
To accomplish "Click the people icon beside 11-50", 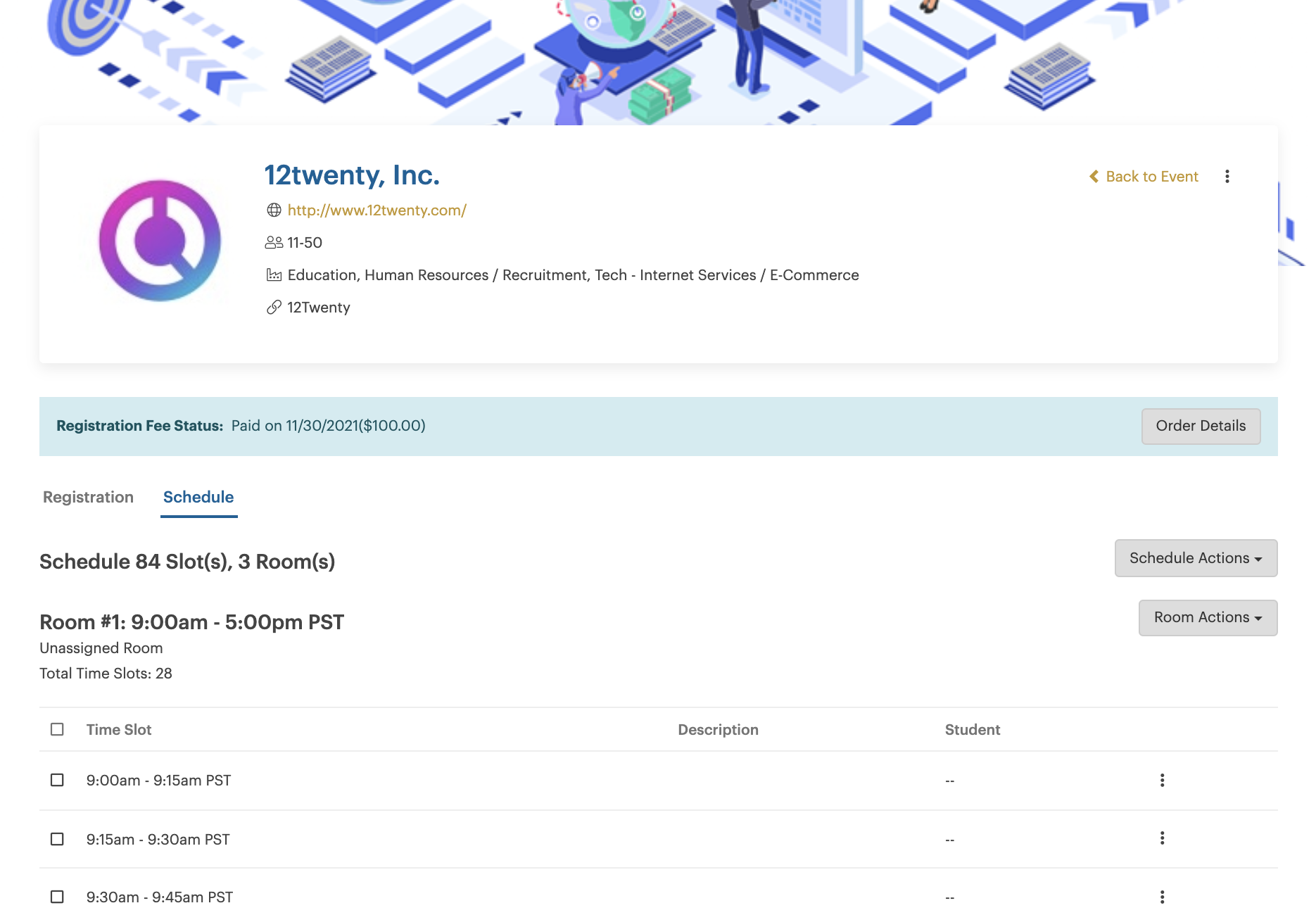I will (x=274, y=243).
